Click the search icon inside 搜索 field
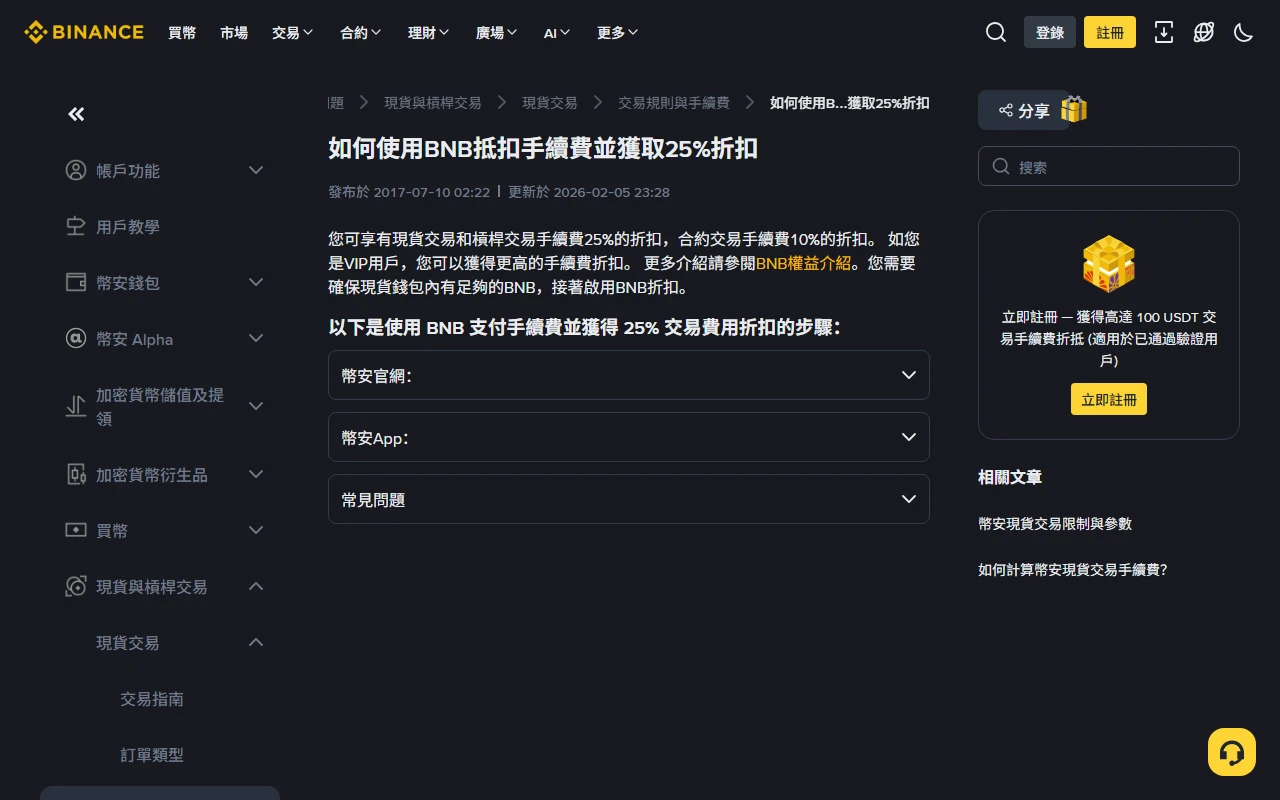The width and height of the screenshot is (1280, 800). click(1001, 166)
